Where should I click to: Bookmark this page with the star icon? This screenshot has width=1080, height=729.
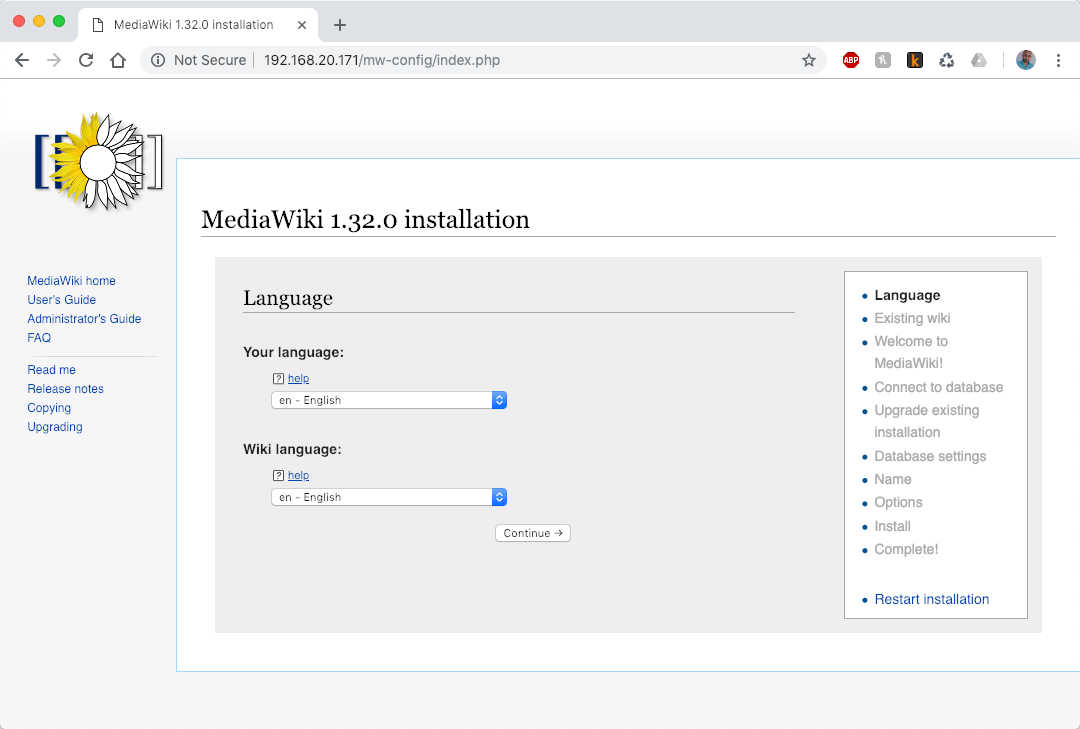(809, 60)
